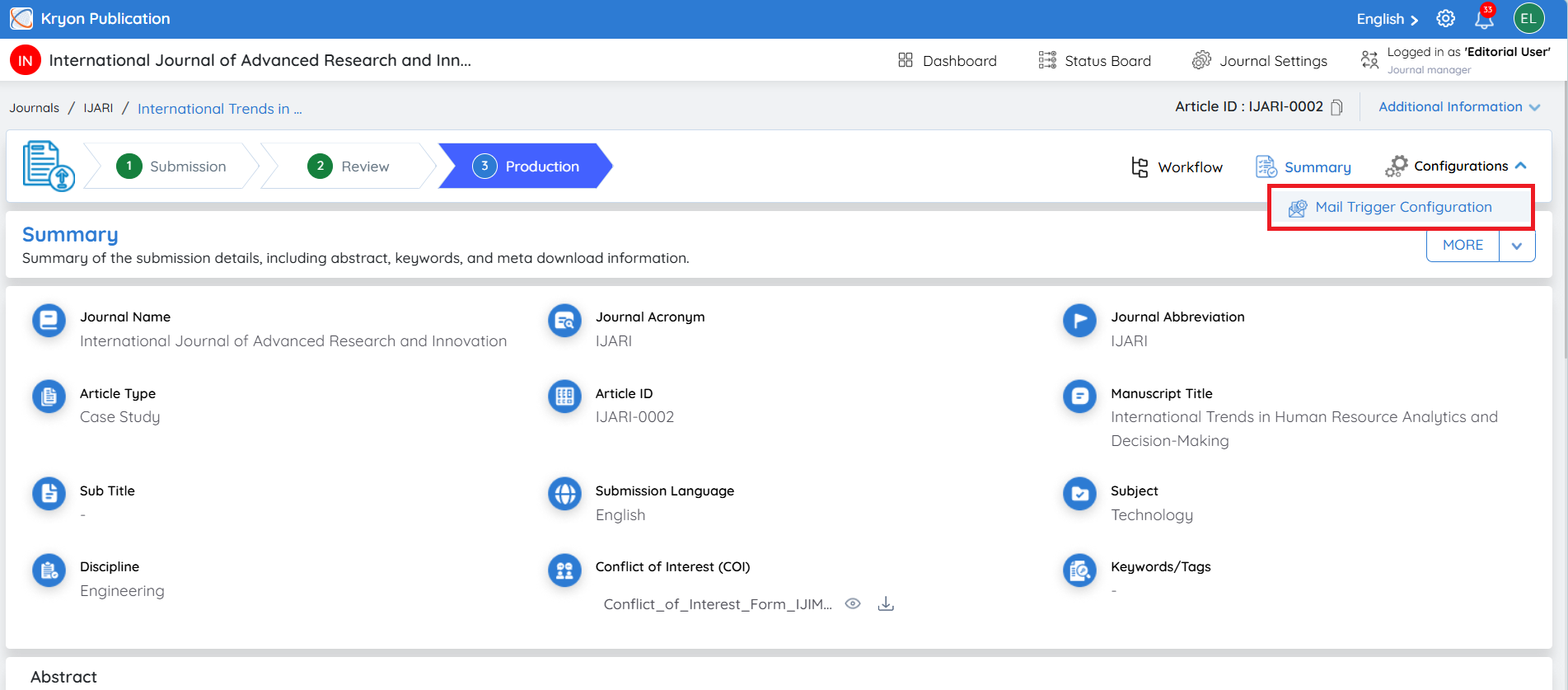
Task: Open the Summary view
Action: [1303, 167]
